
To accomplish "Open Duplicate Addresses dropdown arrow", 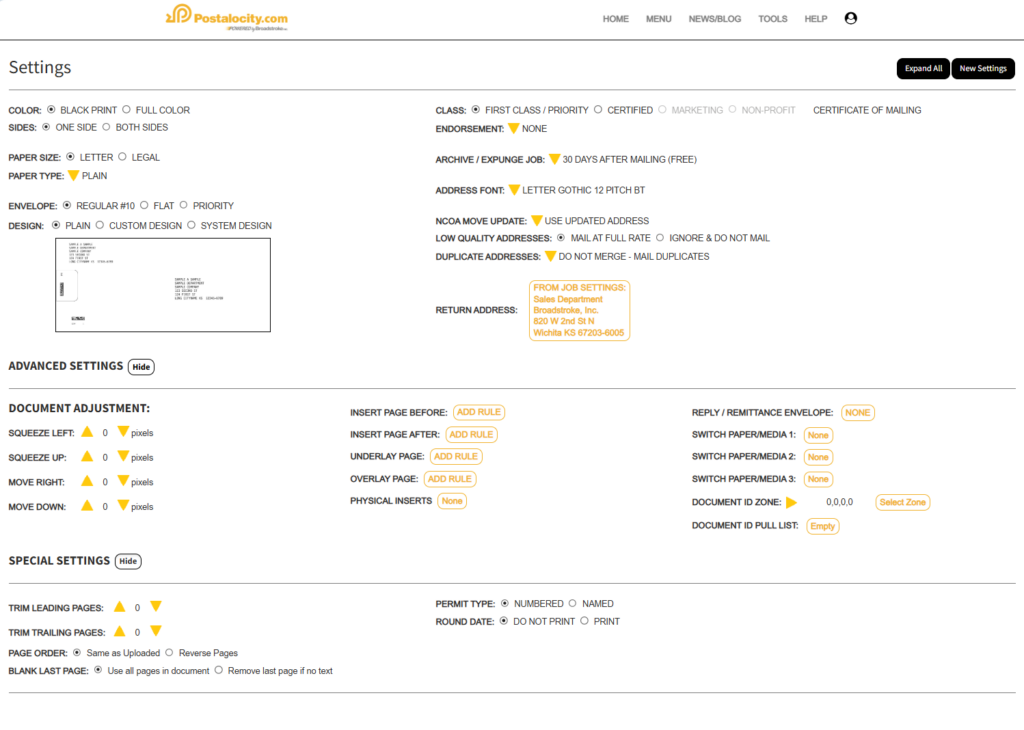I will (550, 256).
